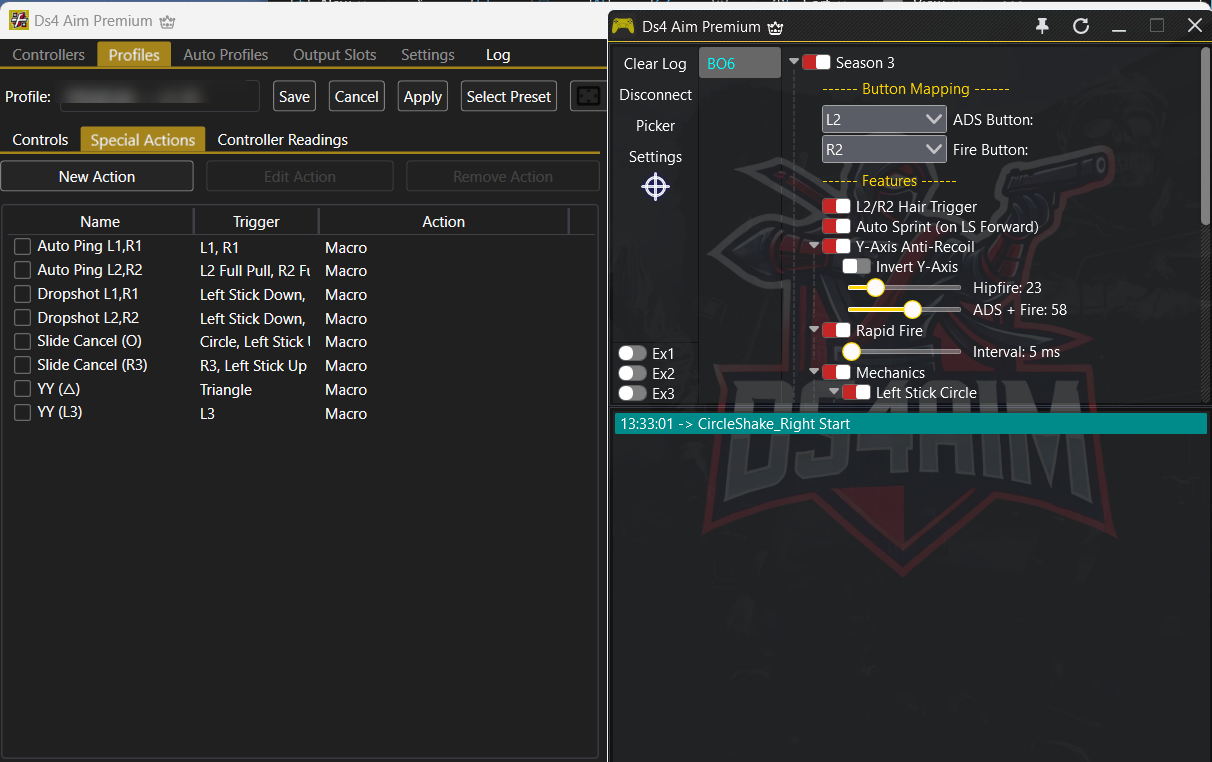Open the Output Slots tab
Viewport: 1212px width, 762px height.
coord(334,55)
